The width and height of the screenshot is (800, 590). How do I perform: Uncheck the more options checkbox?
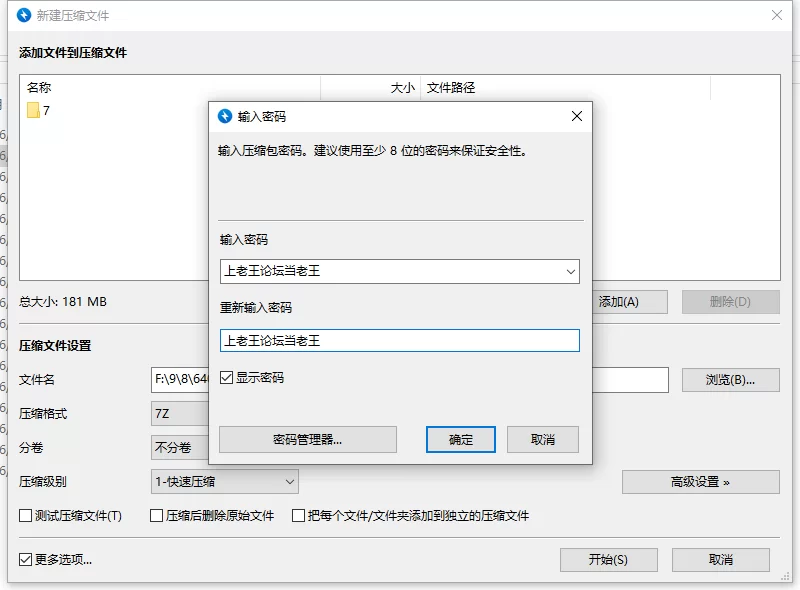tap(26, 560)
